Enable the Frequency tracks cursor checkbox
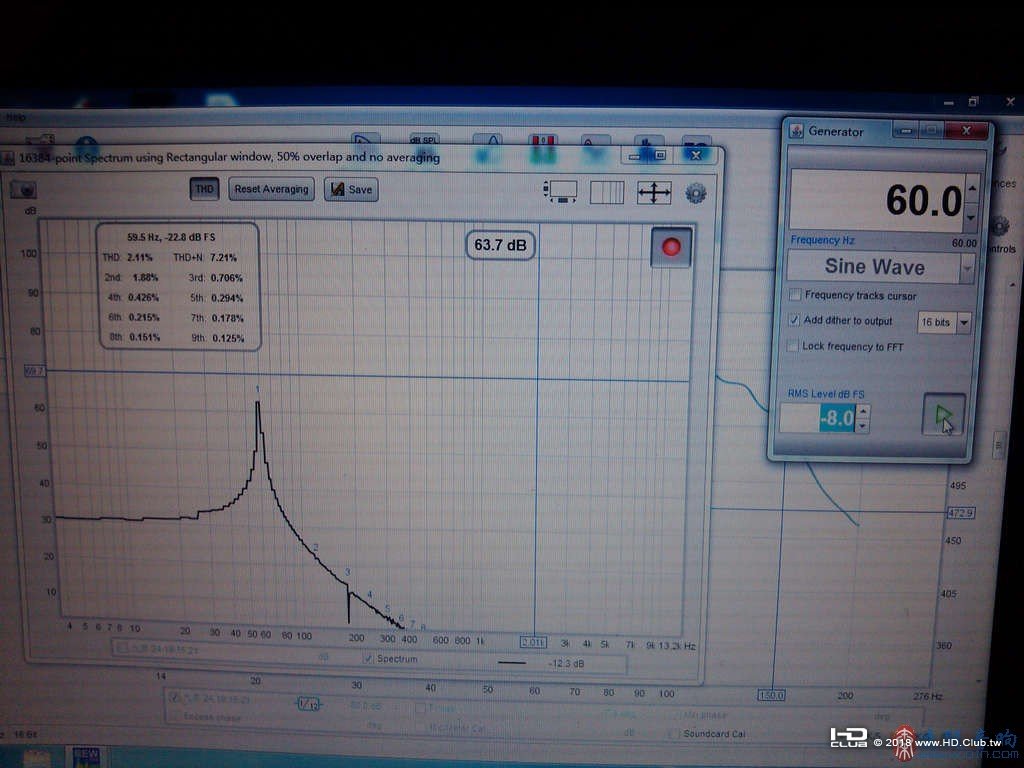Screen dimensions: 1024x768 795,295
